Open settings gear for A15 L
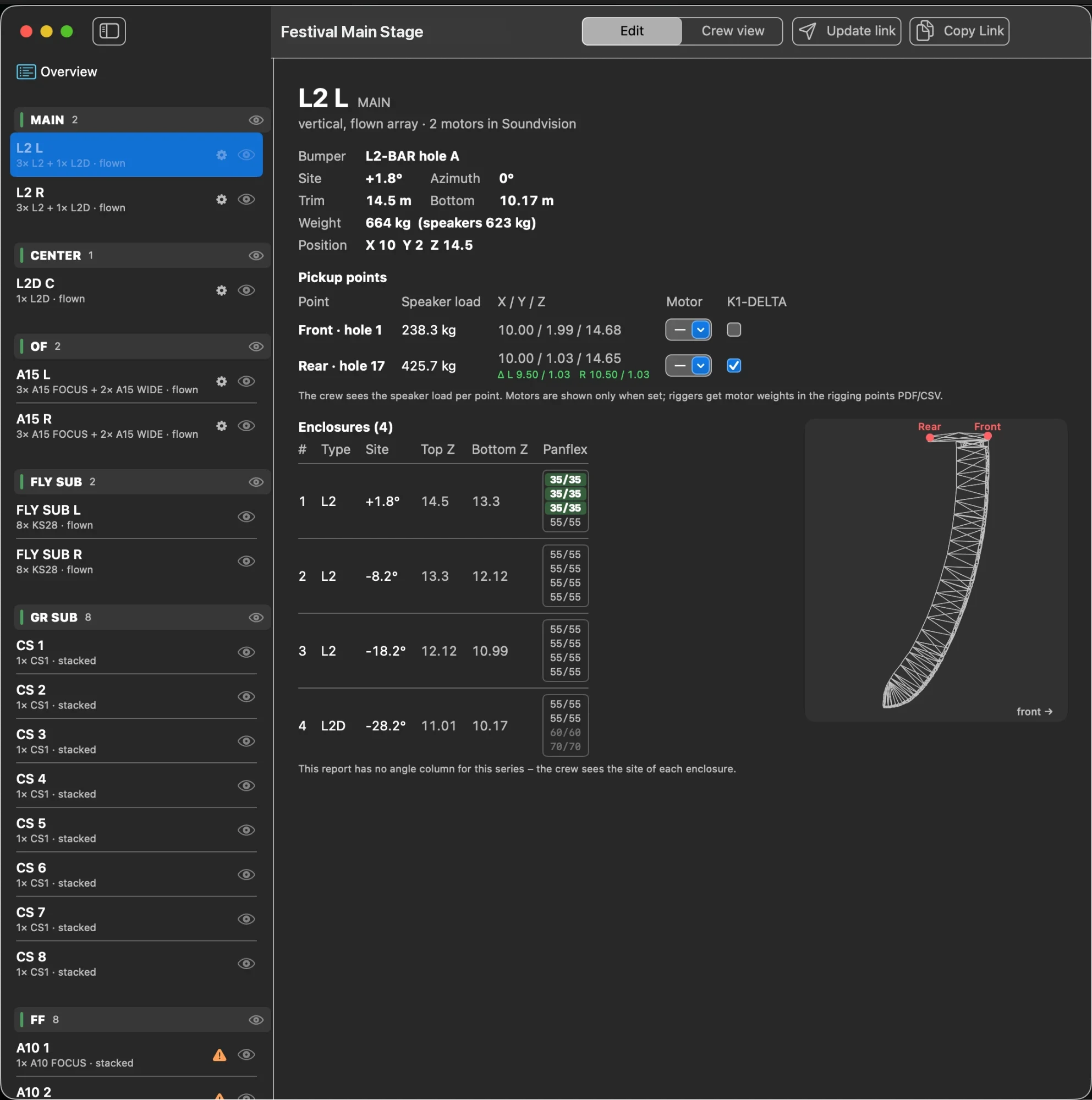1092x1100 pixels. point(222,382)
